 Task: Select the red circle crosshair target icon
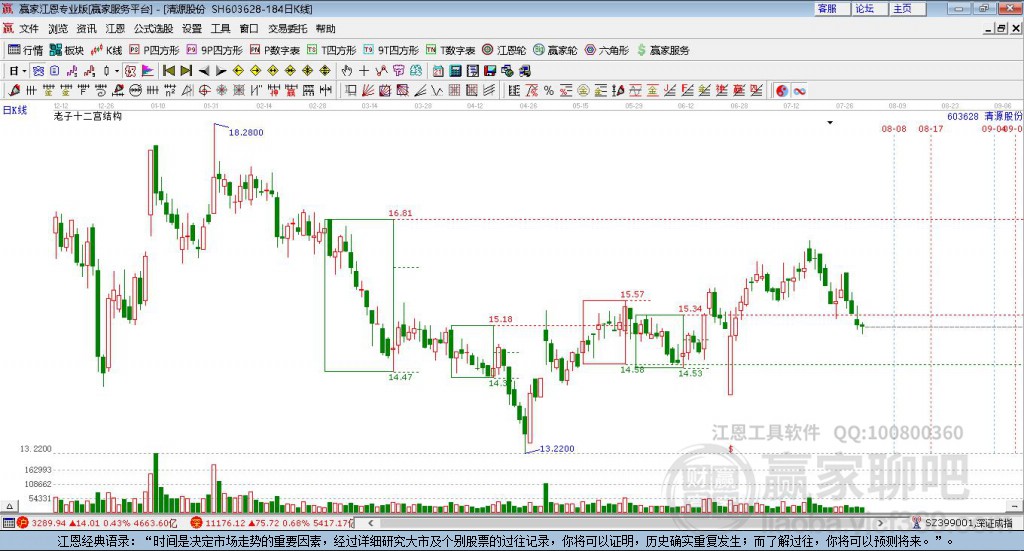(204, 90)
